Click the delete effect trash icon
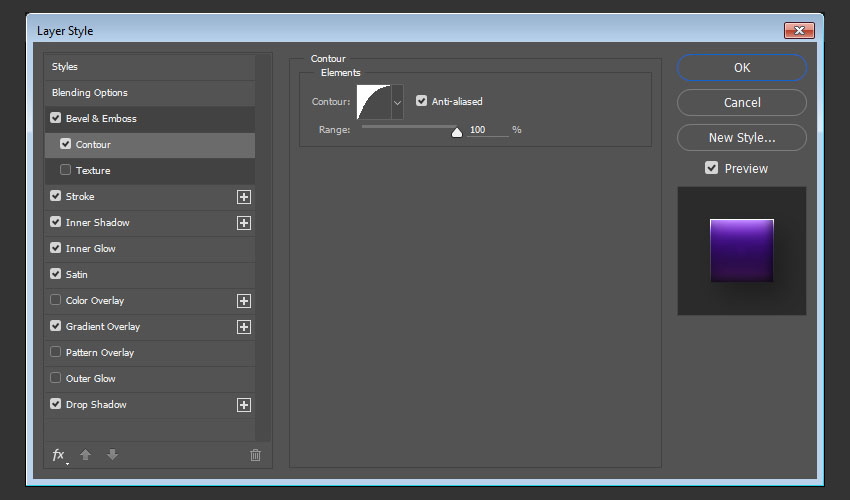 pyautogui.click(x=255, y=455)
